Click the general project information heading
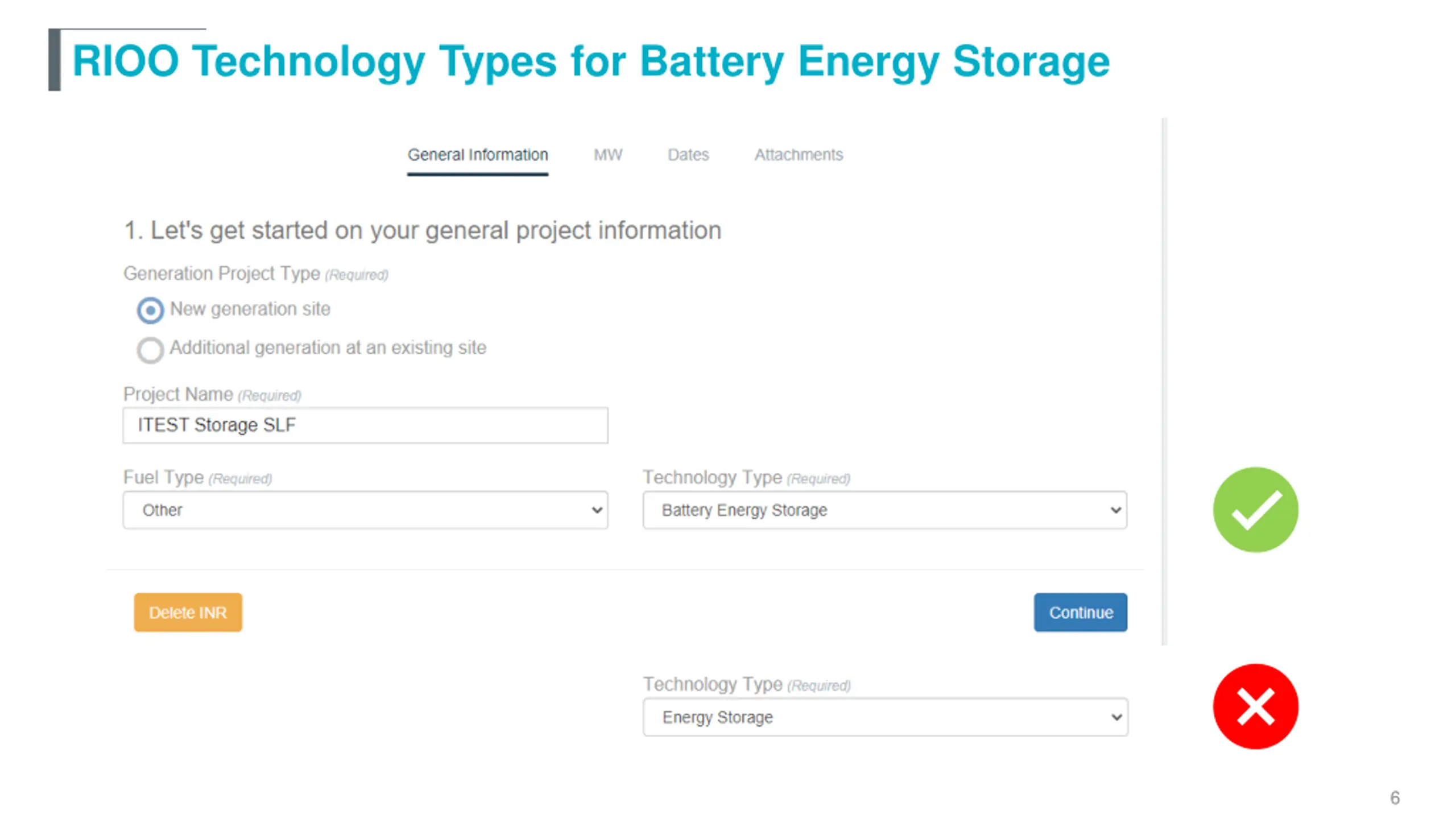The width and height of the screenshot is (1456, 819). coord(423,231)
